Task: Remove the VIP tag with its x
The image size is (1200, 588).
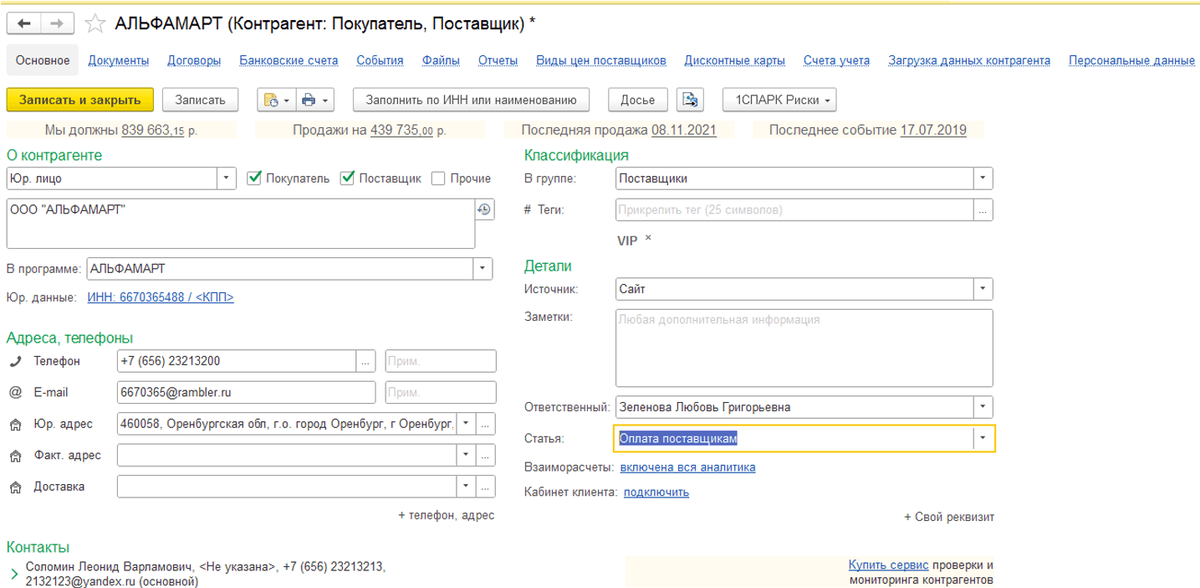Action: click(x=648, y=238)
